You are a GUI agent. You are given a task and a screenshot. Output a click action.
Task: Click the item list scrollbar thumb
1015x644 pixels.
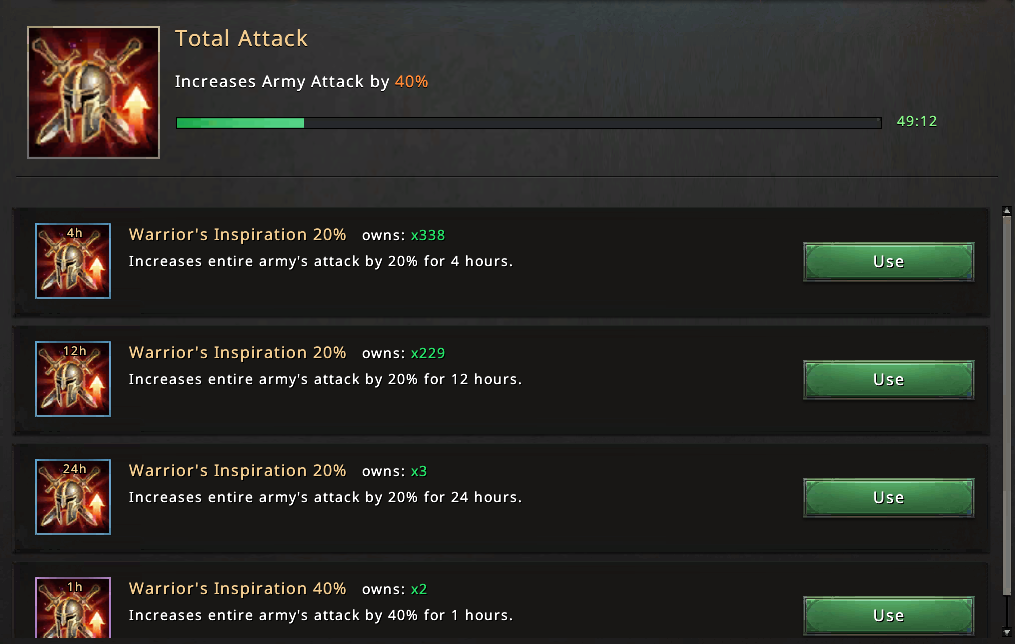[1007, 406]
